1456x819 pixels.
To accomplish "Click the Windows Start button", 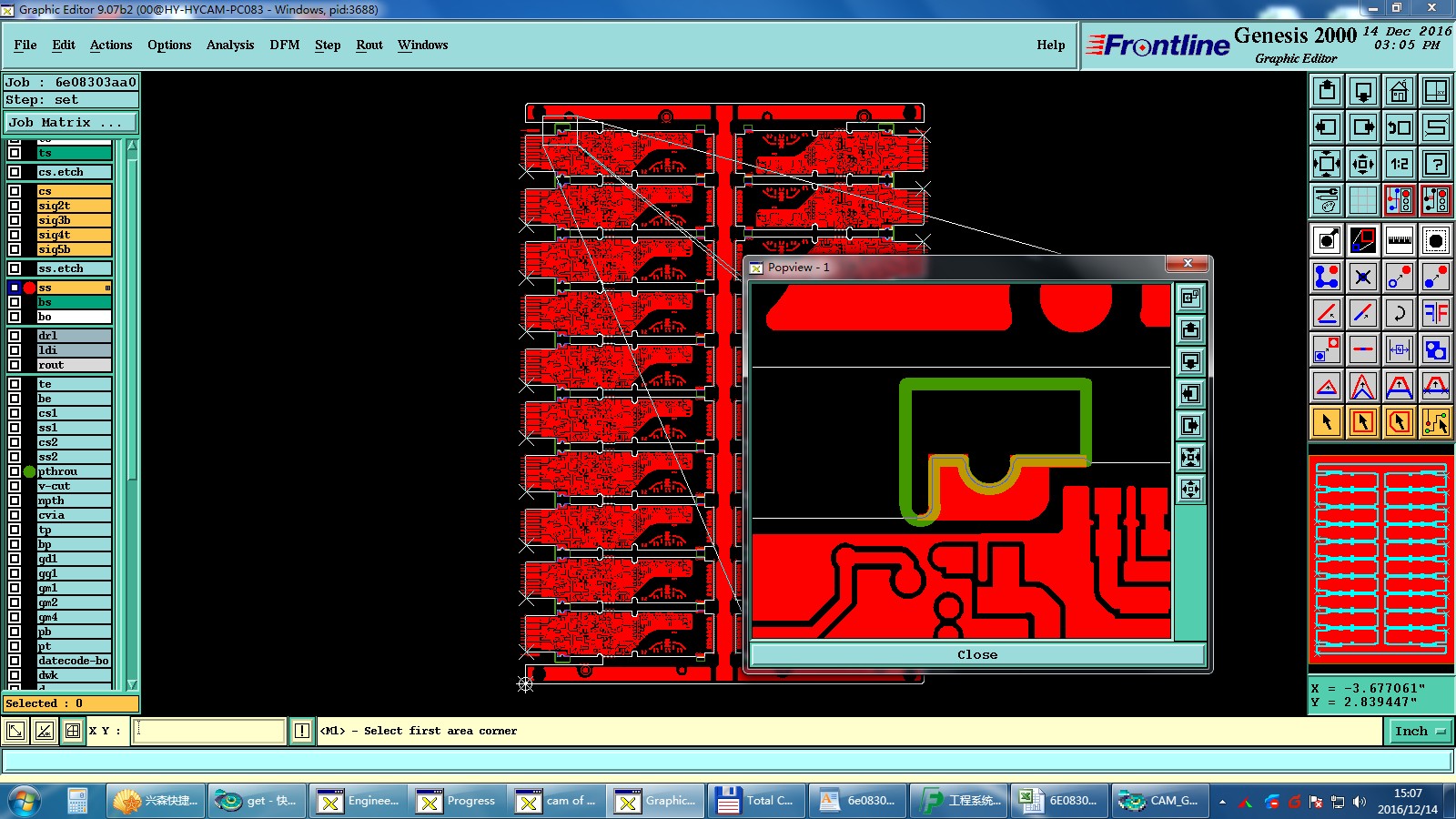I will click(x=25, y=801).
